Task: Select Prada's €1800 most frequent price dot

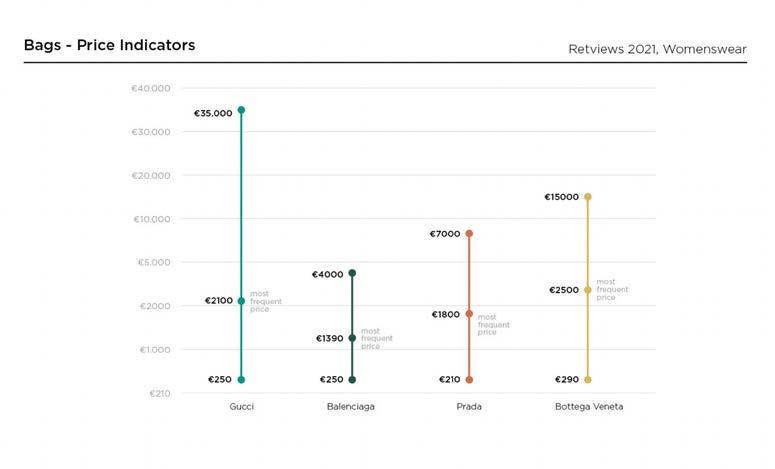Action: click(469, 314)
